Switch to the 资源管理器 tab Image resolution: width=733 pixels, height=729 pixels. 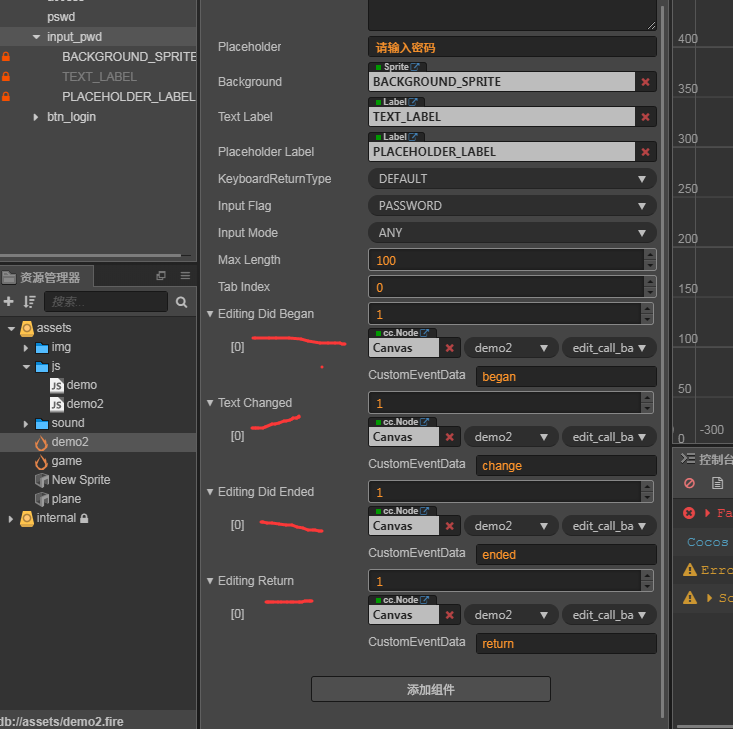pyautogui.click(x=42, y=277)
